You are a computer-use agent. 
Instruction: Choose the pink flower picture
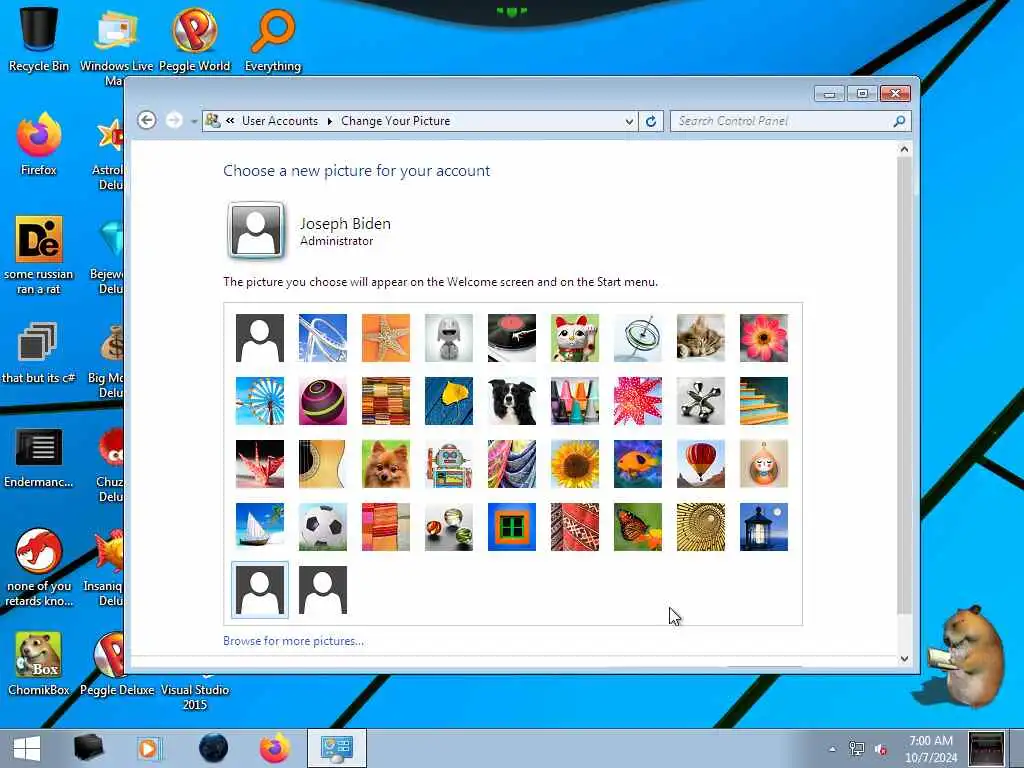coord(764,338)
